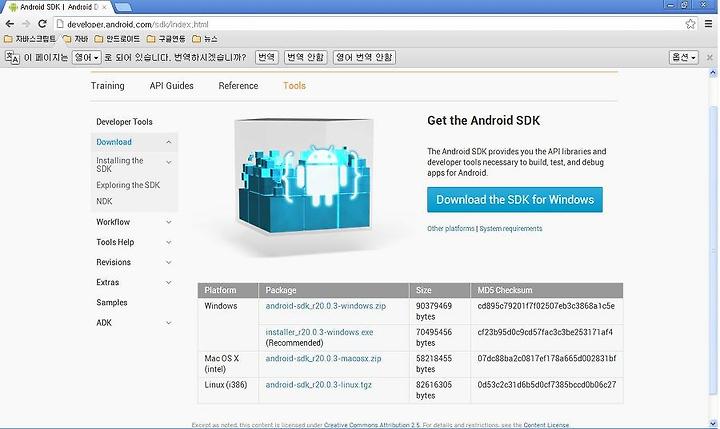Open the Tools Help sidebar item
This screenshot has height=429, width=720.
tap(115, 242)
